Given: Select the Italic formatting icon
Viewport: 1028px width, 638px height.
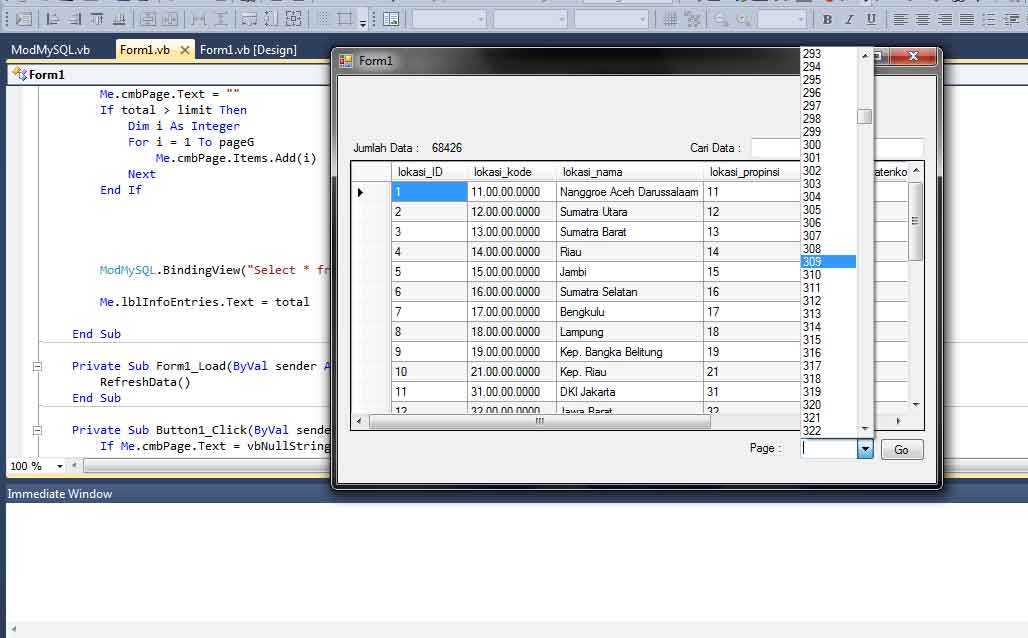Looking at the screenshot, I should (849, 17).
